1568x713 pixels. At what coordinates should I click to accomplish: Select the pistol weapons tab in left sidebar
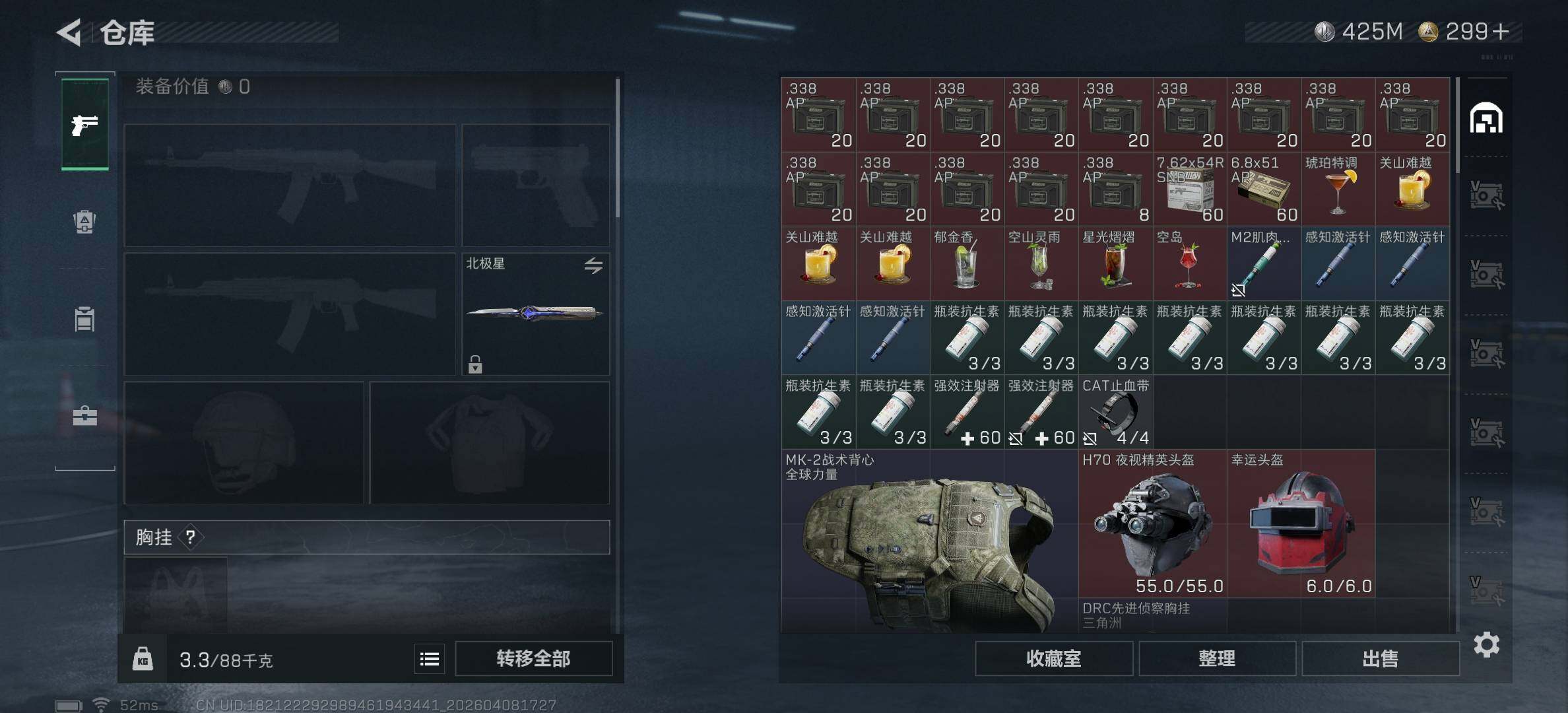[x=85, y=124]
